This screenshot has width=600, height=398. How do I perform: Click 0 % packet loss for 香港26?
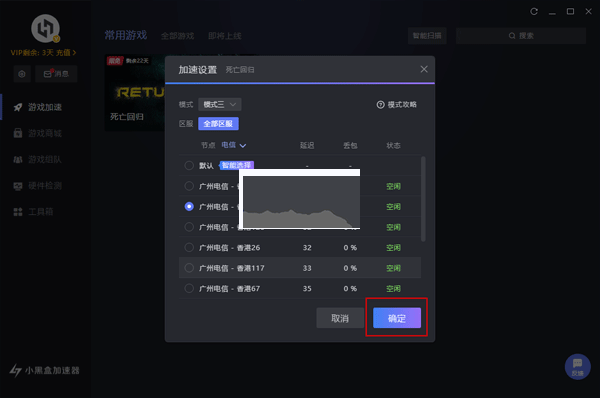[x=350, y=248]
